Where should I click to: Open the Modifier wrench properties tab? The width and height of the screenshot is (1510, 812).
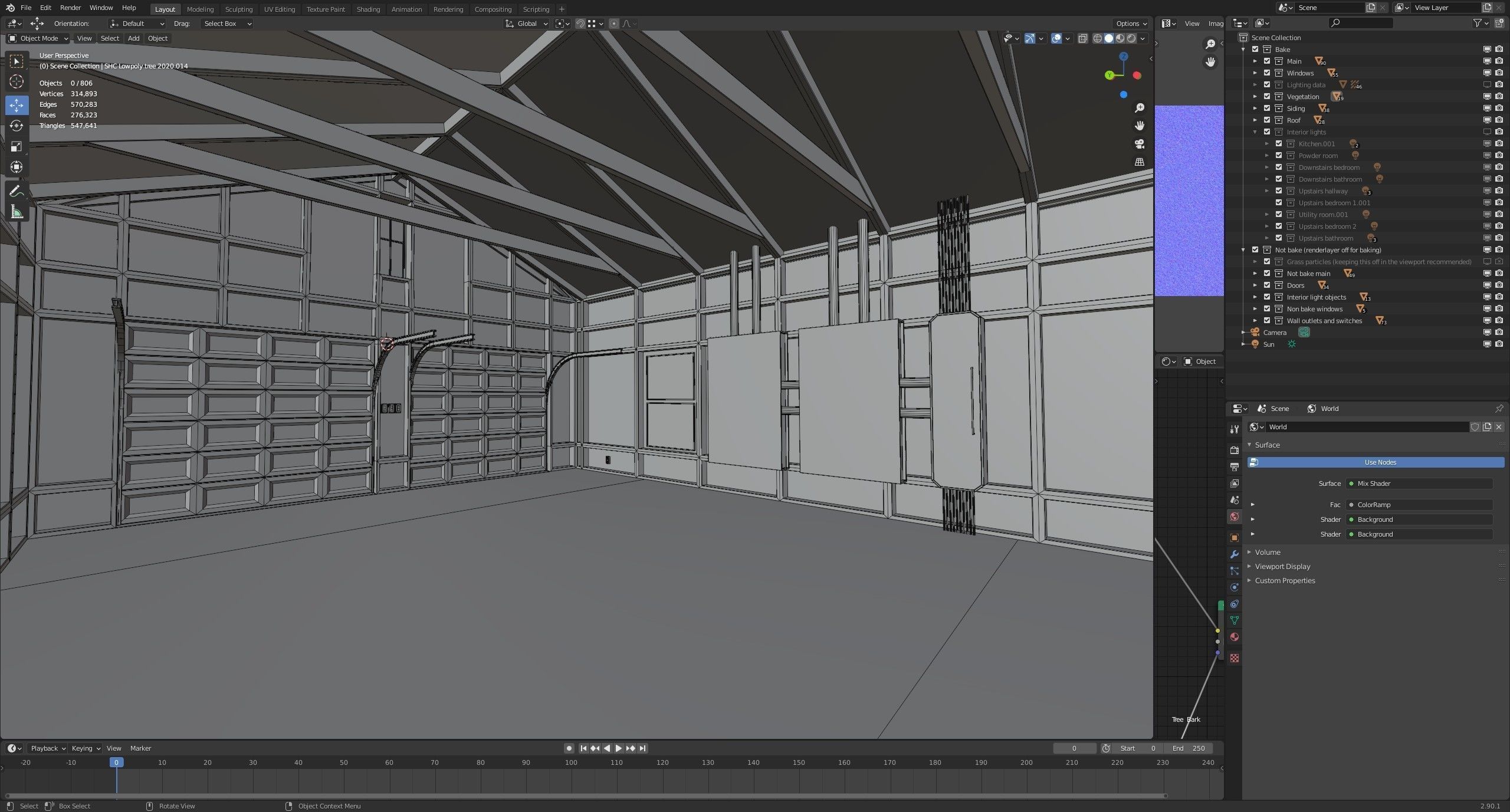click(1234, 554)
